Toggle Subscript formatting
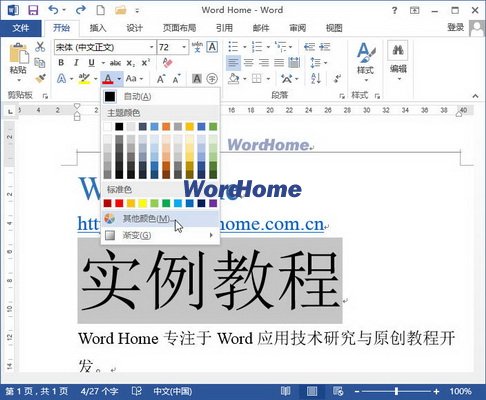The width and height of the screenshot is (486, 400). point(130,63)
